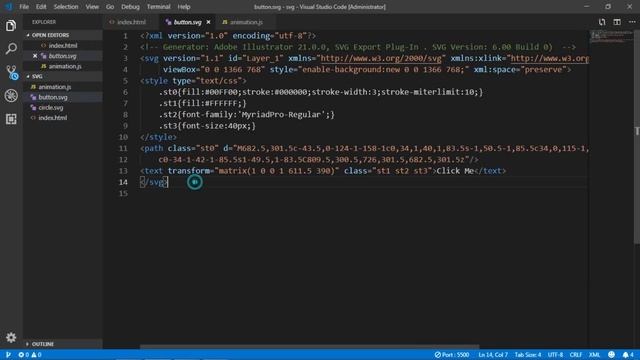This screenshot has width=640, height=360.
Task: Follow the w3.org/2000/svg link
Action: (381, 58)
